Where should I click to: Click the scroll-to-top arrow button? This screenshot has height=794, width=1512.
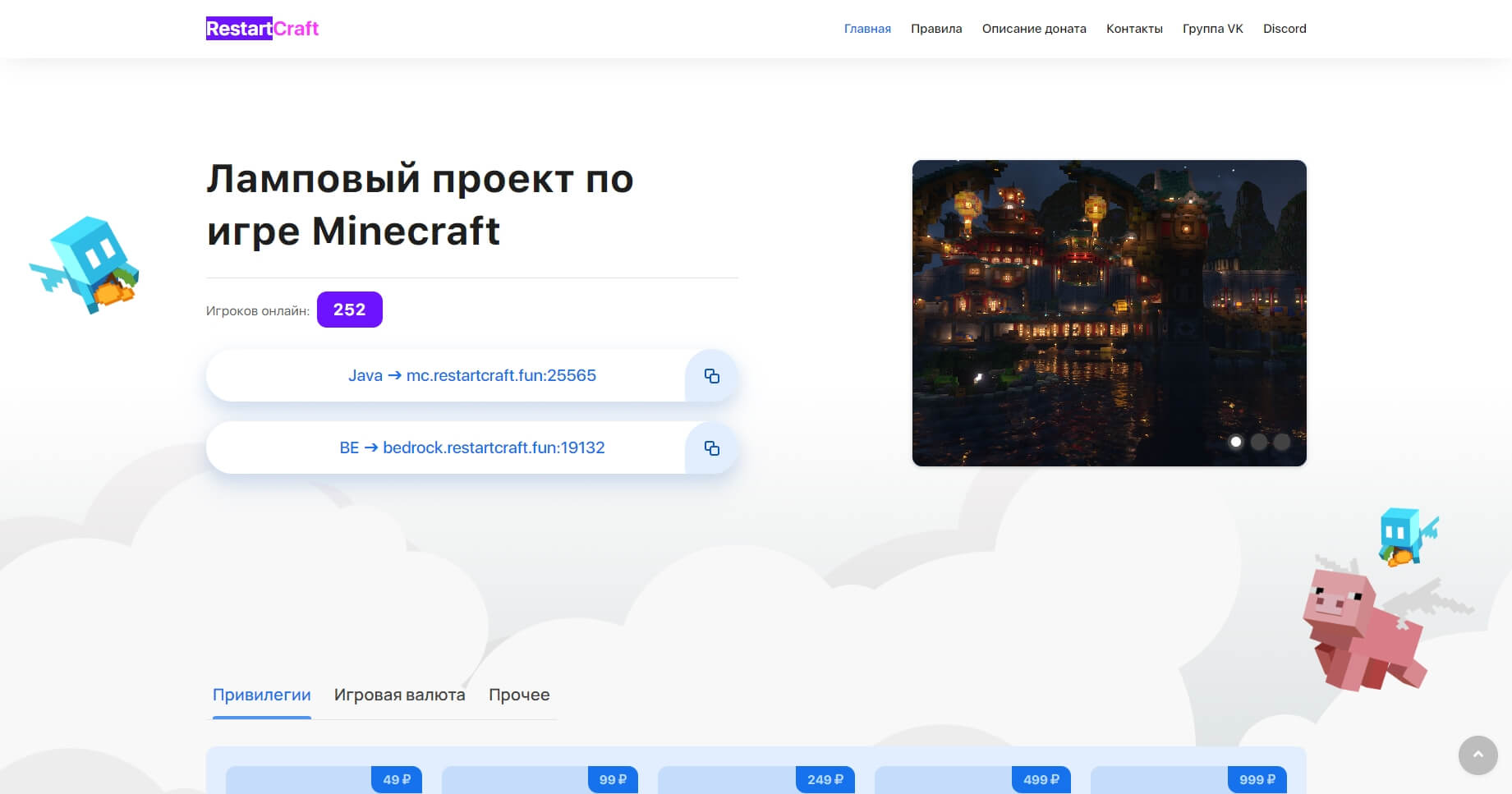coord(1478,755)
